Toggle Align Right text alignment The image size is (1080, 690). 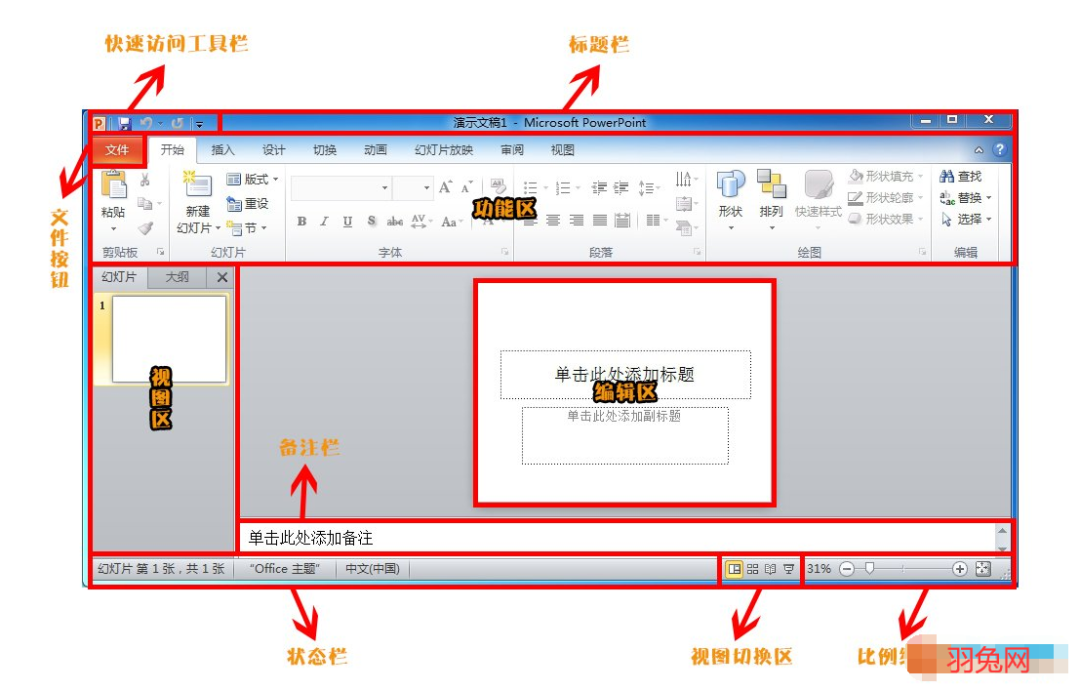click(x=577, y=220)
